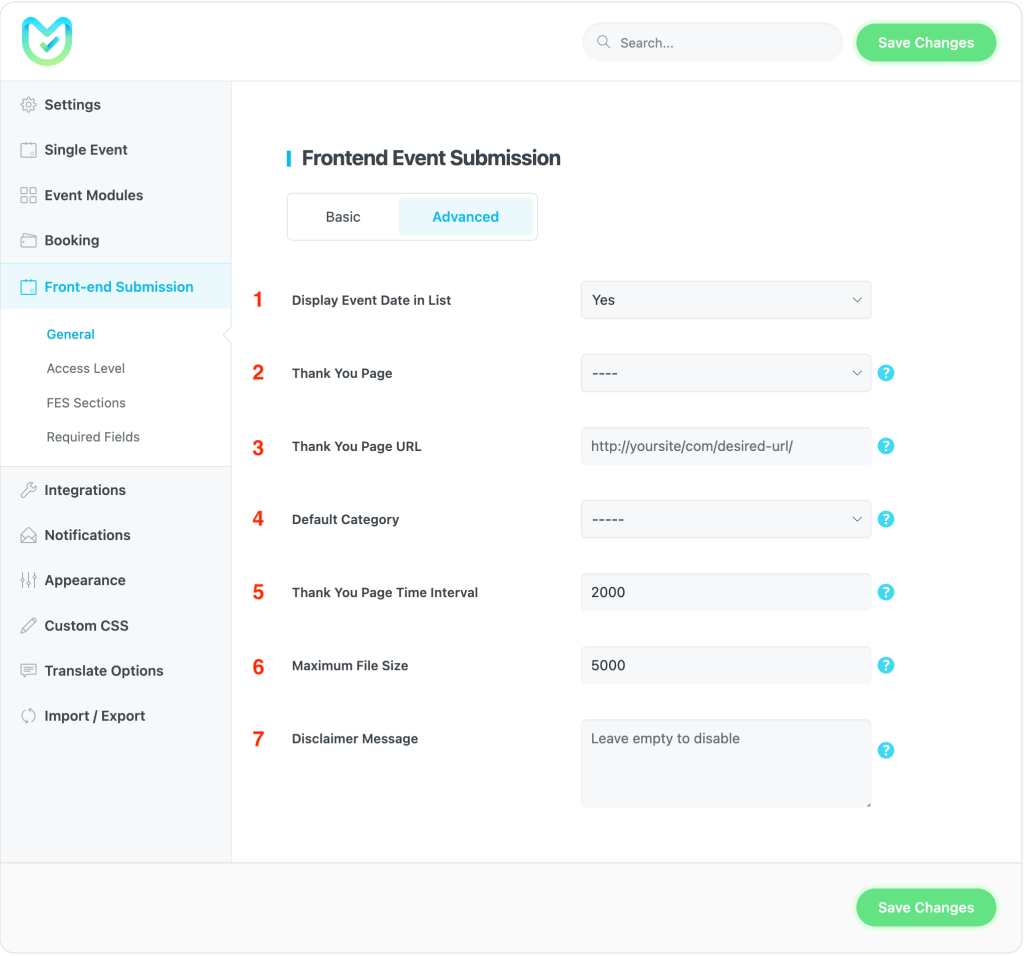The image size is (1024, 956).
Task: Click the Notifications envelope icon
Action: (28, 535)
